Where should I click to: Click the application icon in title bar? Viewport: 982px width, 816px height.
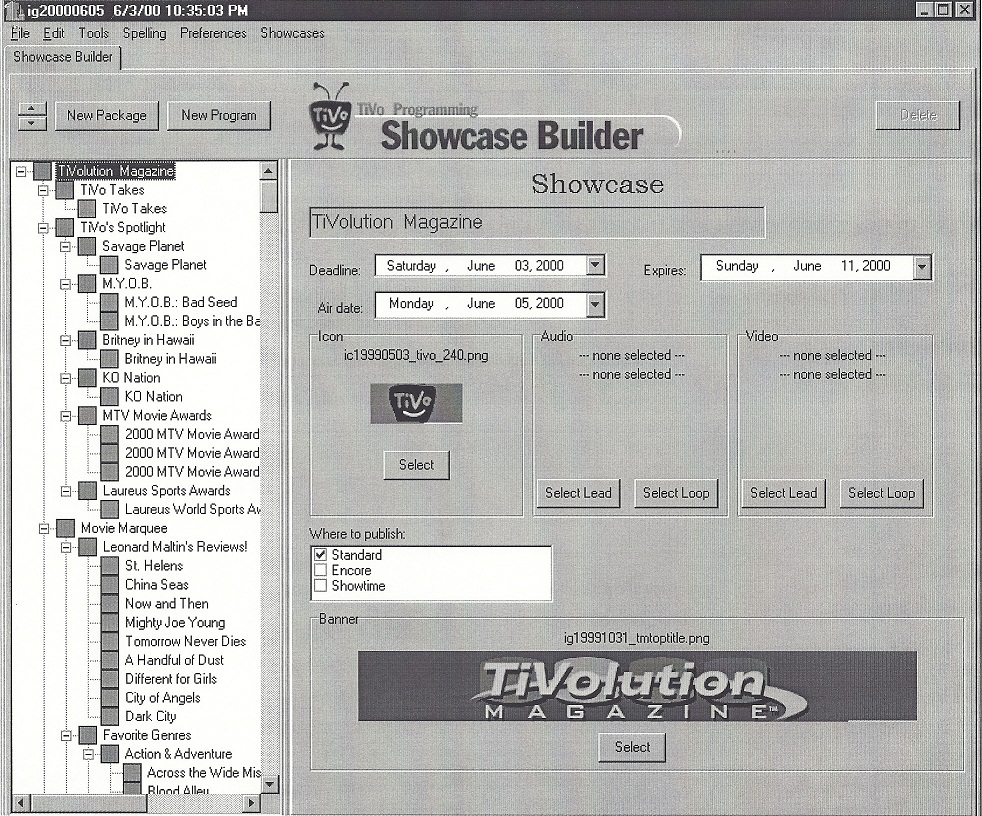coord(16,10)
